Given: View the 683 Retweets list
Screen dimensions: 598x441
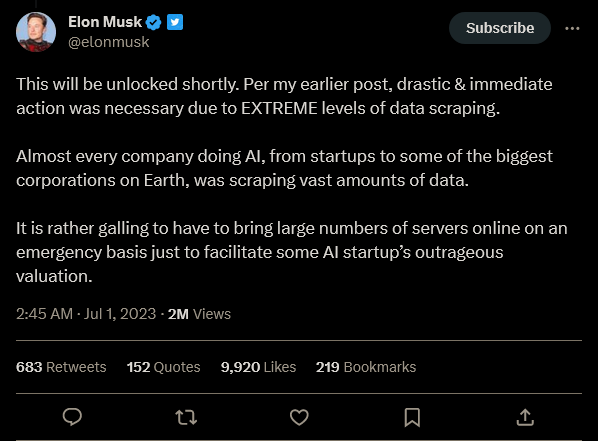Looking at the screenshot, I should pos(61,367).
